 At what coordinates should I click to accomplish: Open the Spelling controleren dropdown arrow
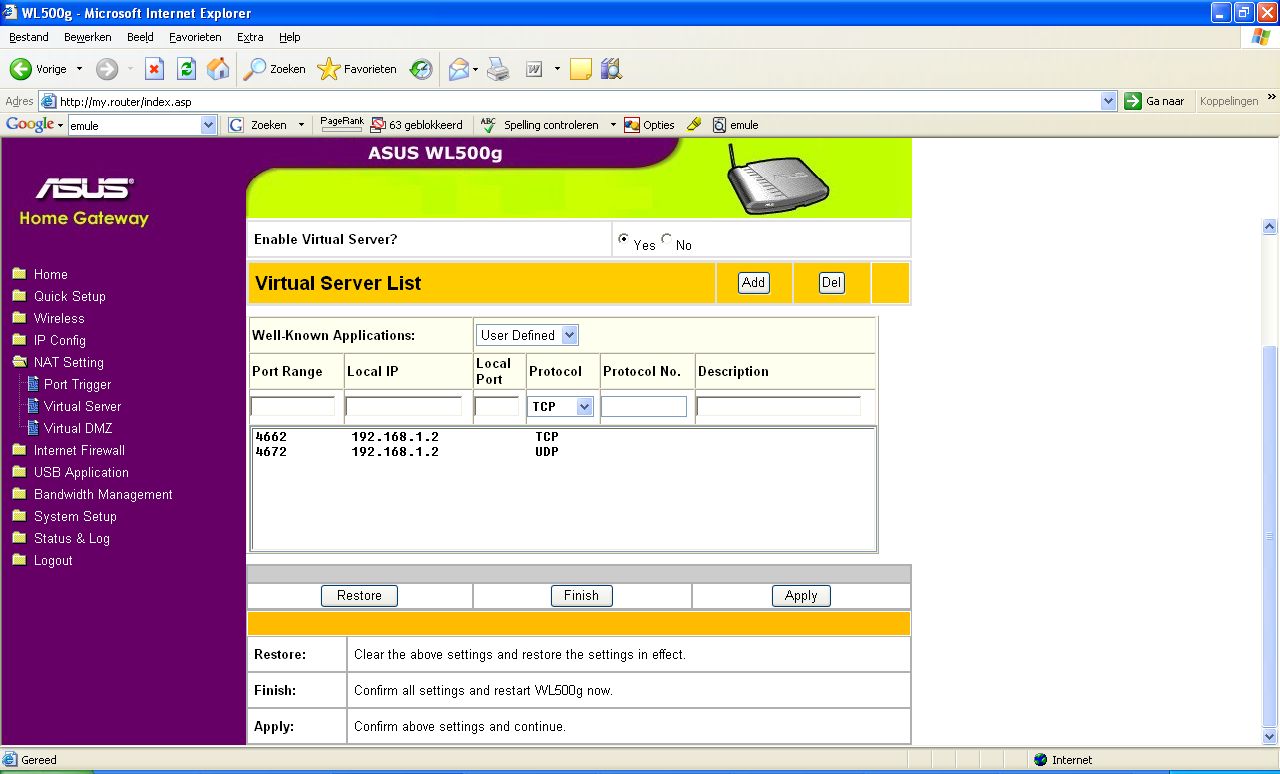(x=613, y=125)
